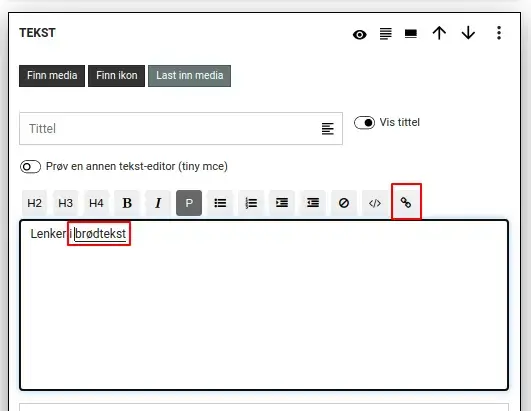Clear formatting with the prohibition icon
Screen dimensions: 531x411
344,203
